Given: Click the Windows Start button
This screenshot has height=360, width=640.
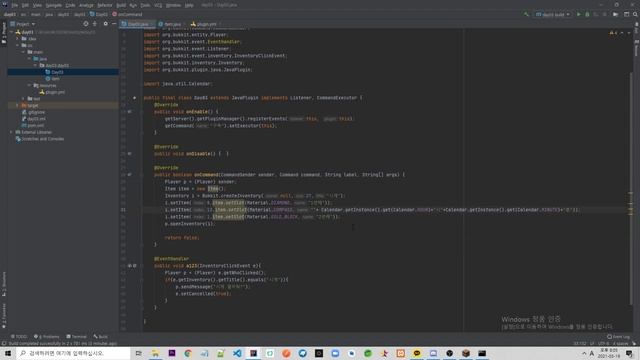Looking at the screenshot, I should [x=8, y=353].
